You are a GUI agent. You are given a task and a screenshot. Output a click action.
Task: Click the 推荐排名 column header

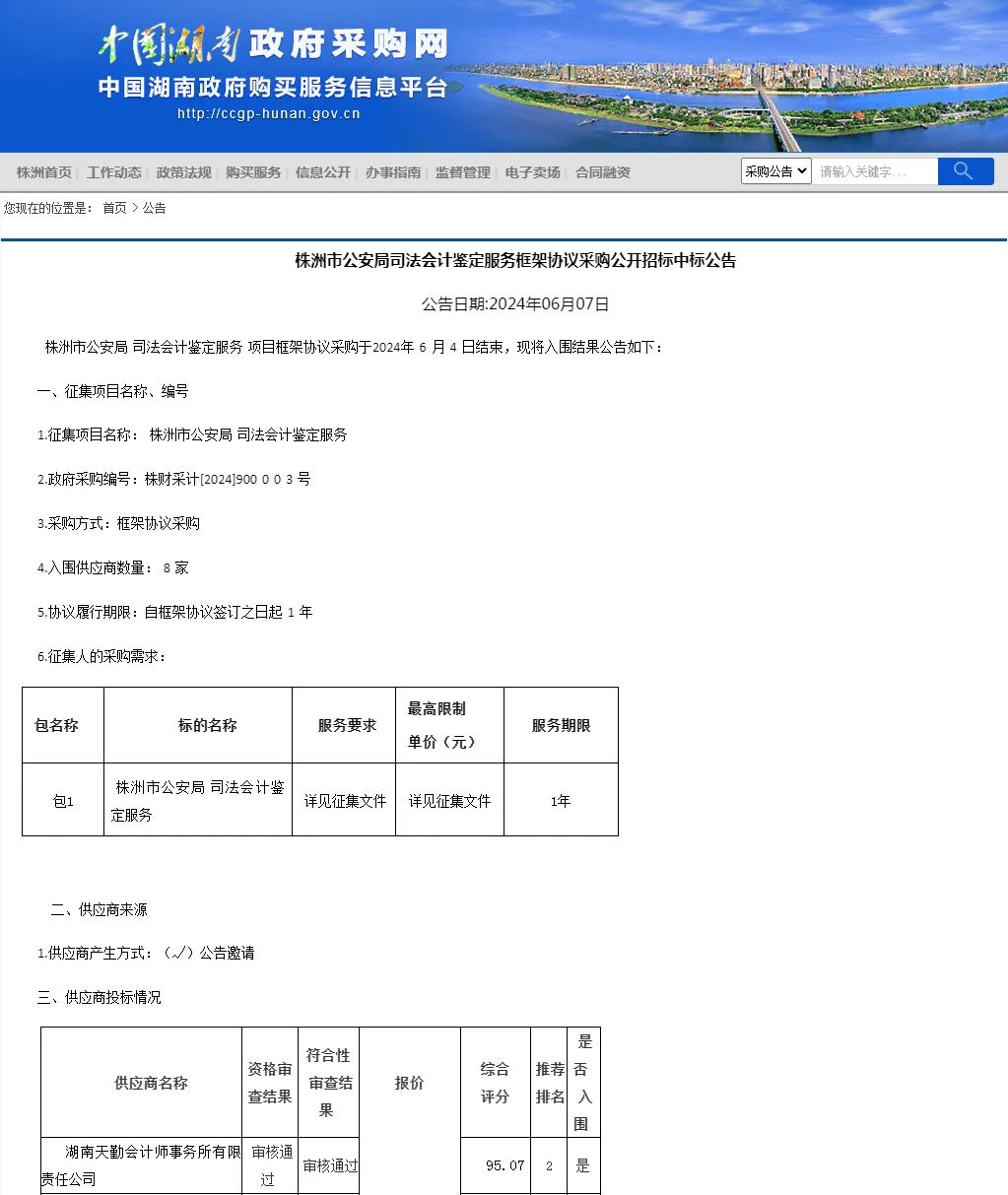[x=550, y=1083]
